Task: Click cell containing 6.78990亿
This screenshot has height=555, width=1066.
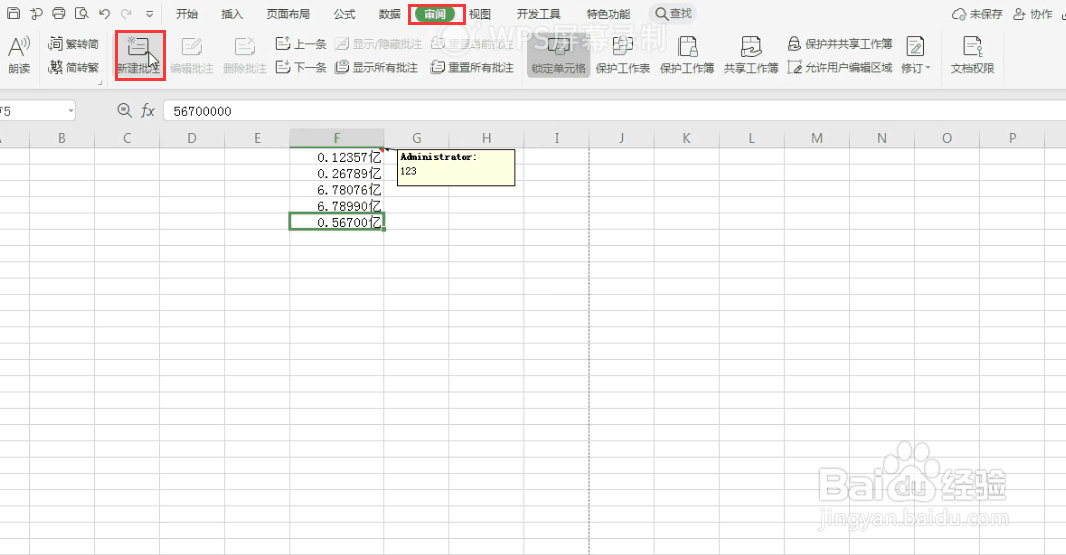Action: point(337,206)
